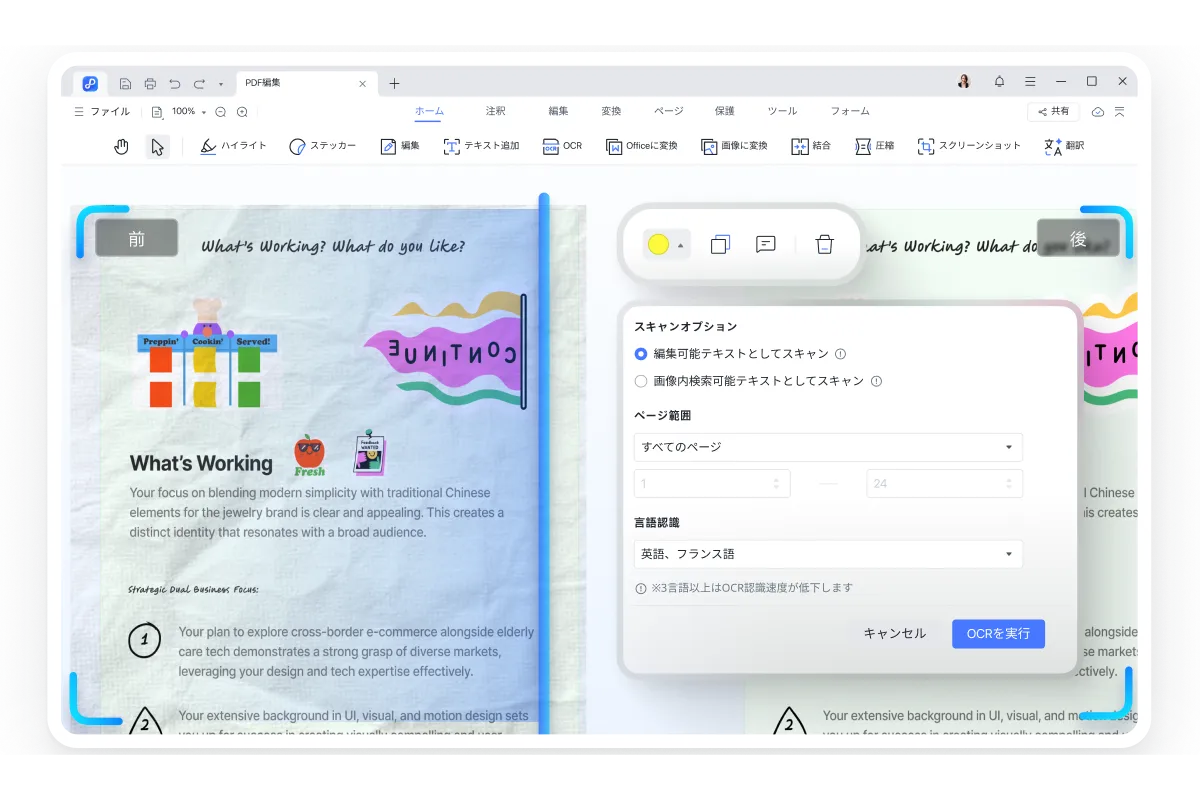Click 画像に変換 convert to image tool
Viewport: 1200px width, 800px height.
click(734, 146)
